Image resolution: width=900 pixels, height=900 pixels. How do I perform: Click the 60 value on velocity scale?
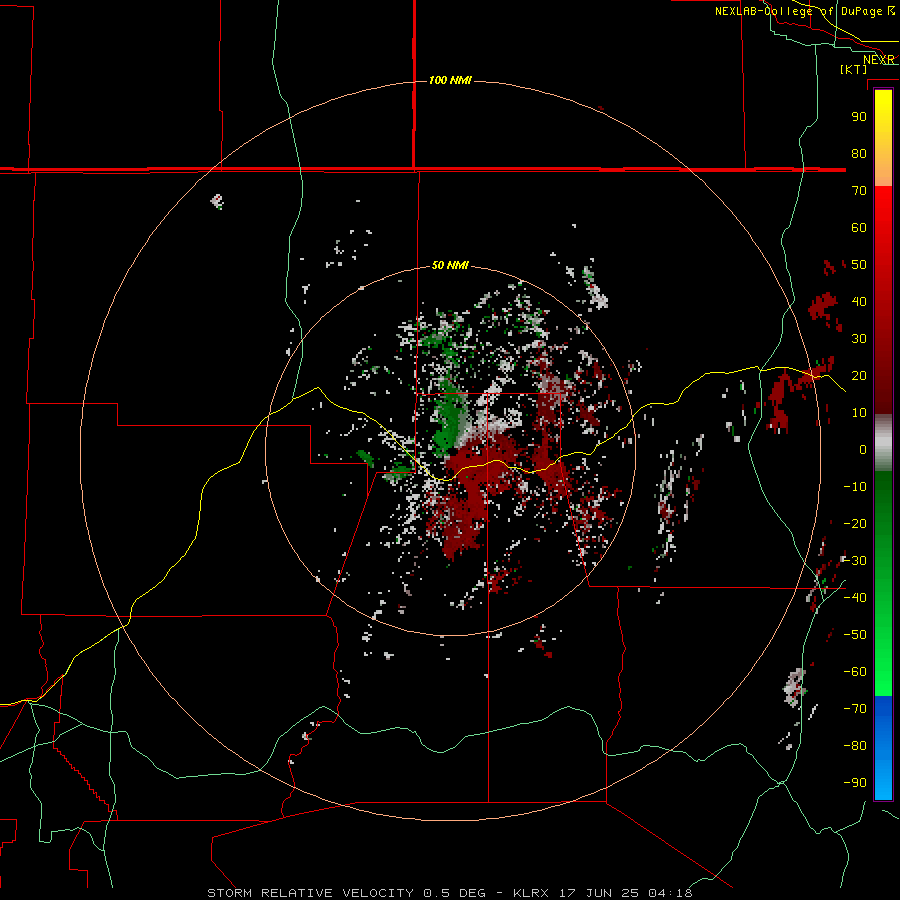click(859, 228)
